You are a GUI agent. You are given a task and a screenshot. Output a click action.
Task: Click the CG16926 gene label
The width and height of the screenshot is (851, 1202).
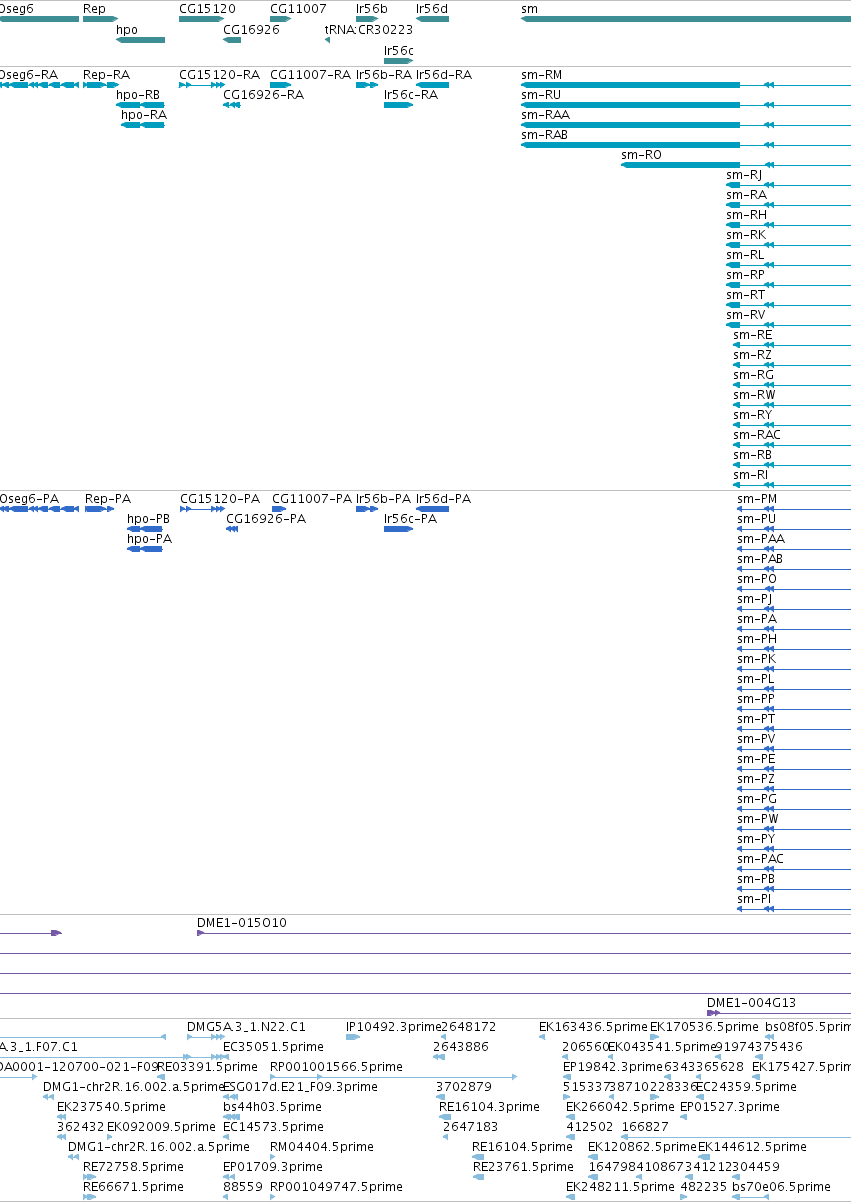[251, 30]
